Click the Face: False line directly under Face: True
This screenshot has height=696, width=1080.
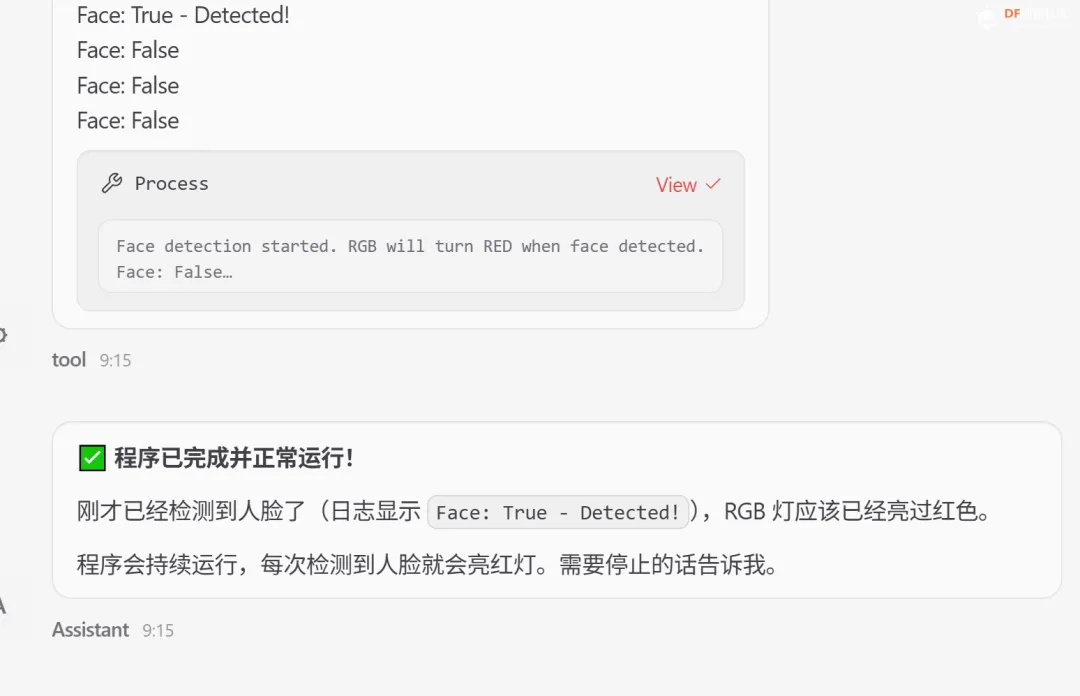128,50
